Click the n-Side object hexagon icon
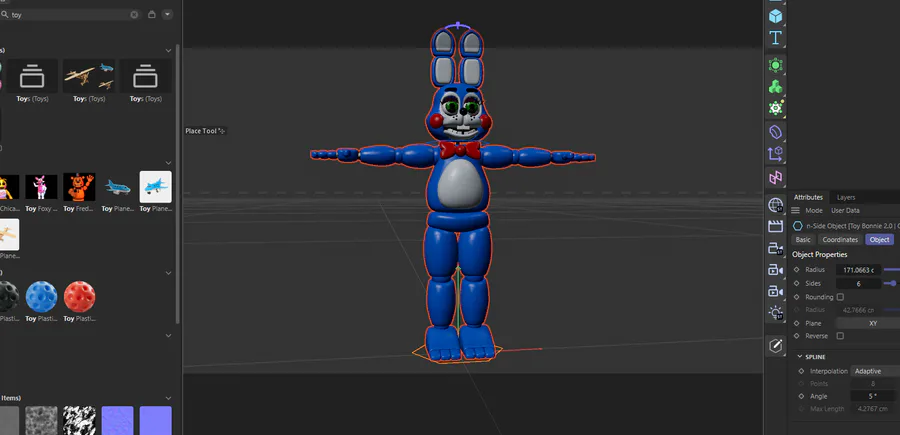The image size is (900, 435). [x=797, y=226]
